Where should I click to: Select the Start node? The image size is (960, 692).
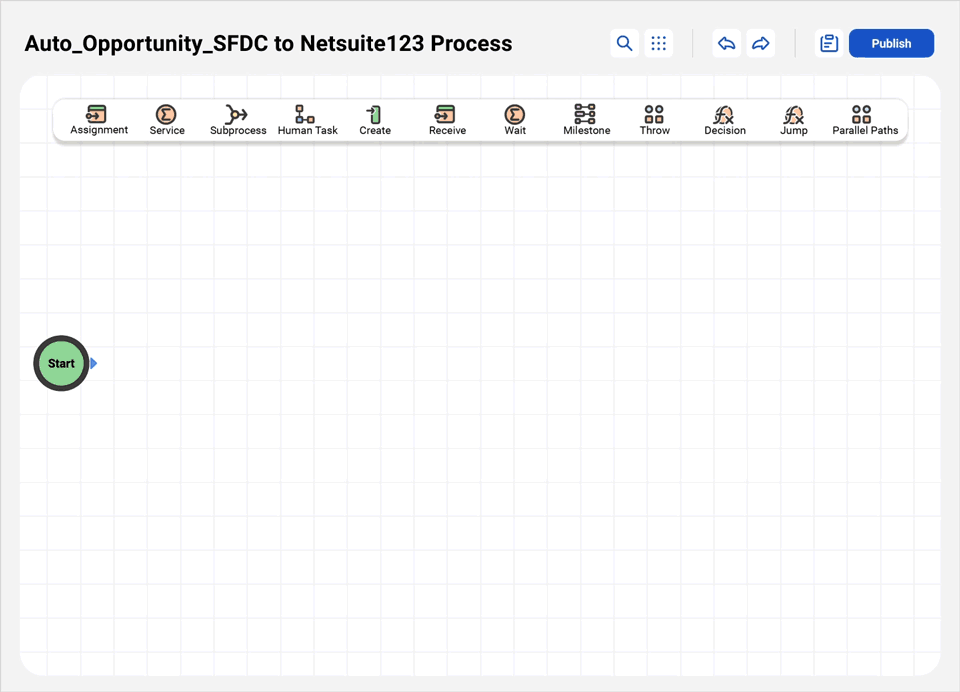(60, 363)
